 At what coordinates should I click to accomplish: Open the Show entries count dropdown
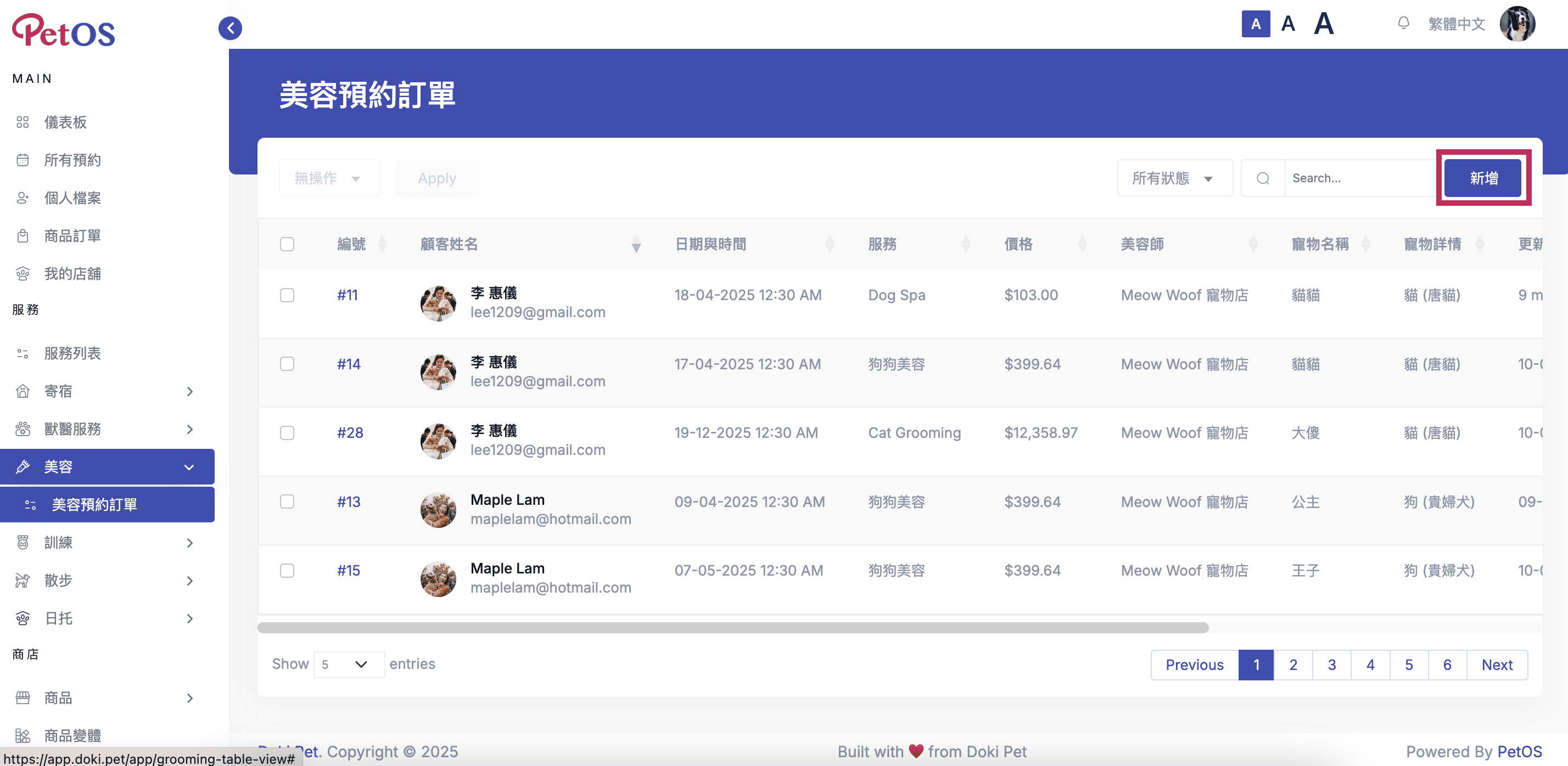(349, 664)
